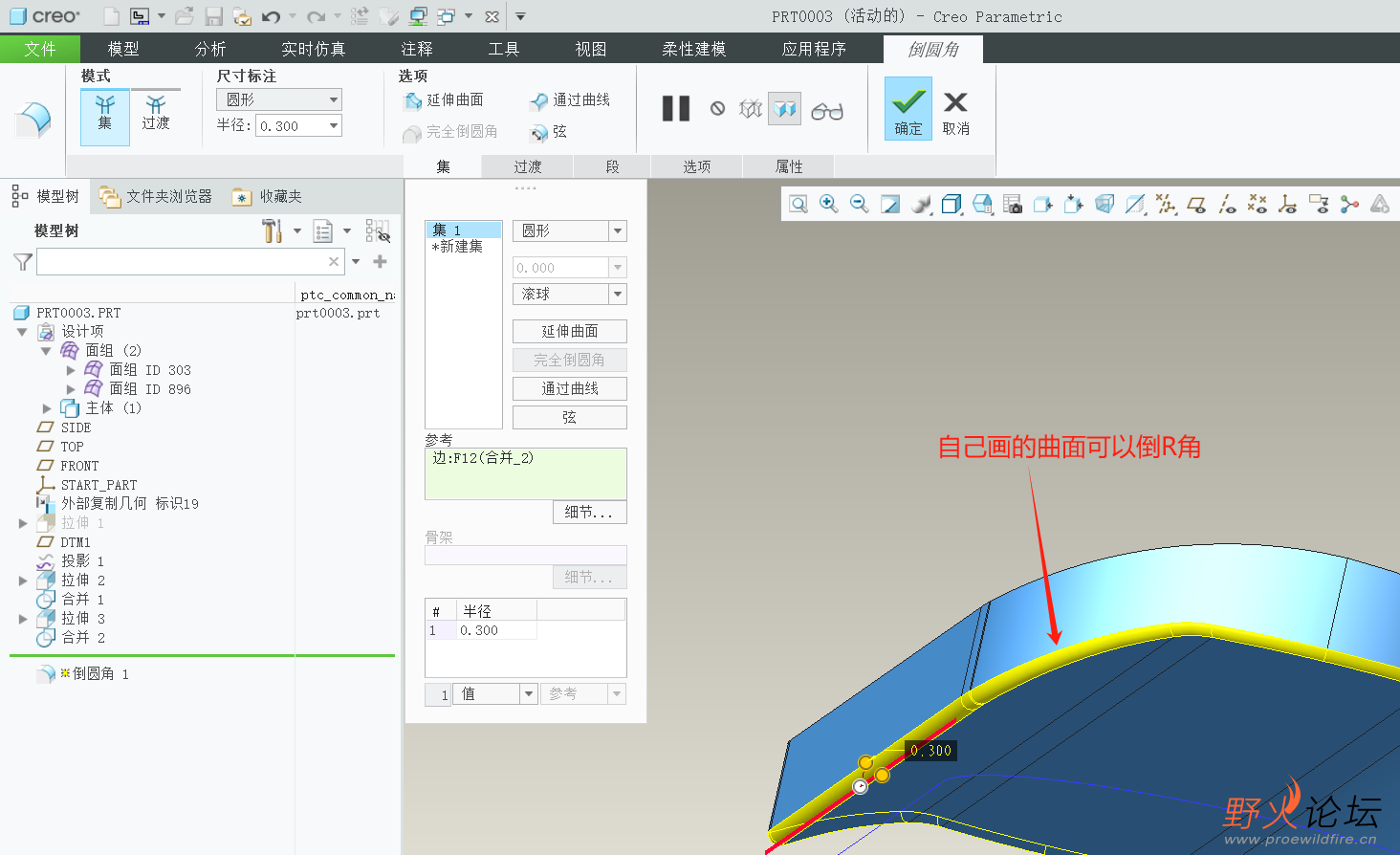Image resolution: width=1400 pixels, height=855 pixels.
Task: Open the 圆形 shape dropdown in set panel
Action: 618,230
